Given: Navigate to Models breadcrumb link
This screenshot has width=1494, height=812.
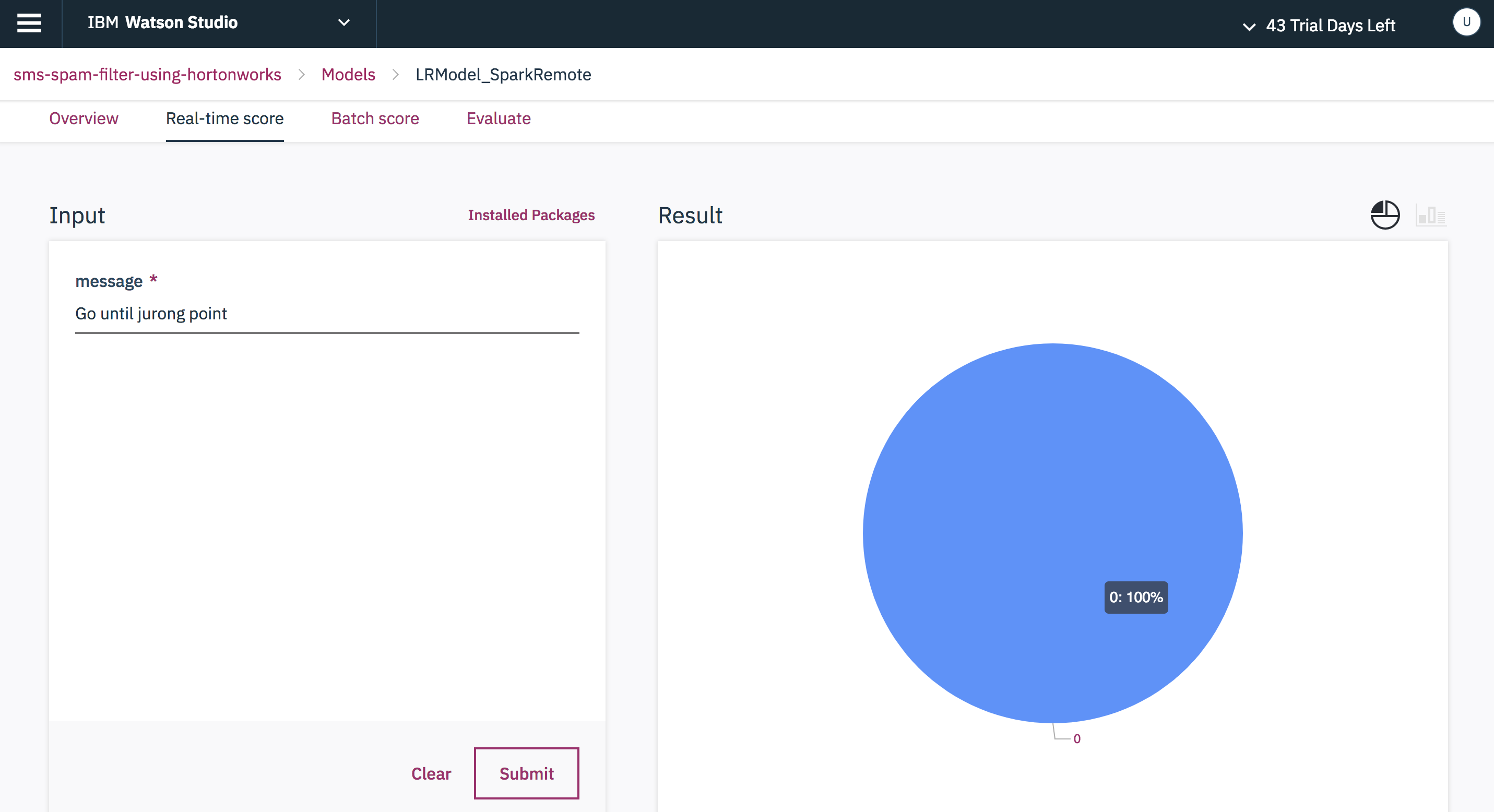Looking at the screenshot, I should pos(348,75).
